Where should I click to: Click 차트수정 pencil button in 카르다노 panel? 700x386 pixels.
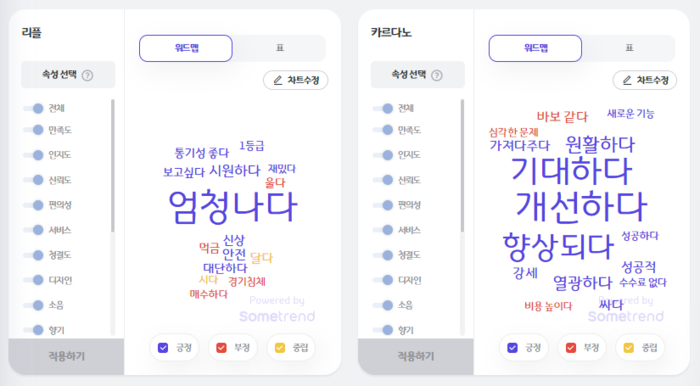coord(645,80)
